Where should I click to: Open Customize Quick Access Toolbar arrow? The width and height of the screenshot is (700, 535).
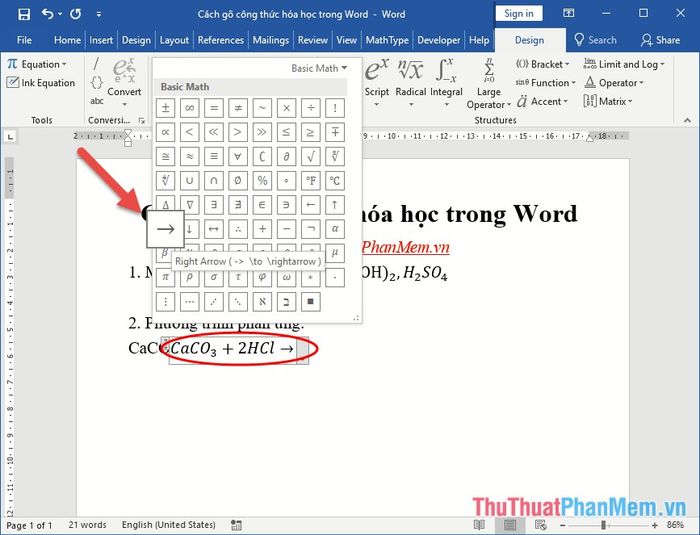(99, 14)
